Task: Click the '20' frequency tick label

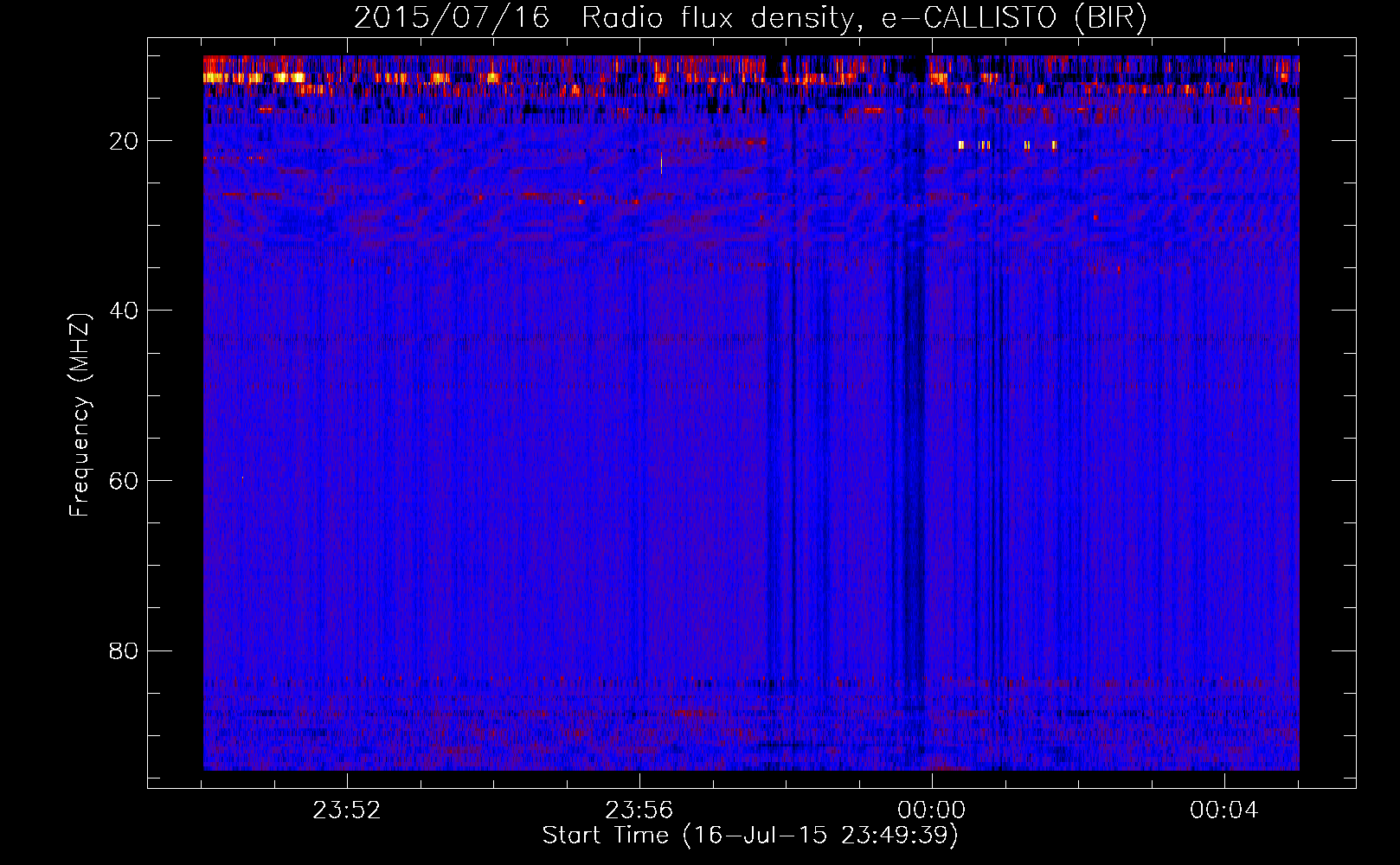Action: click(124, 141)
